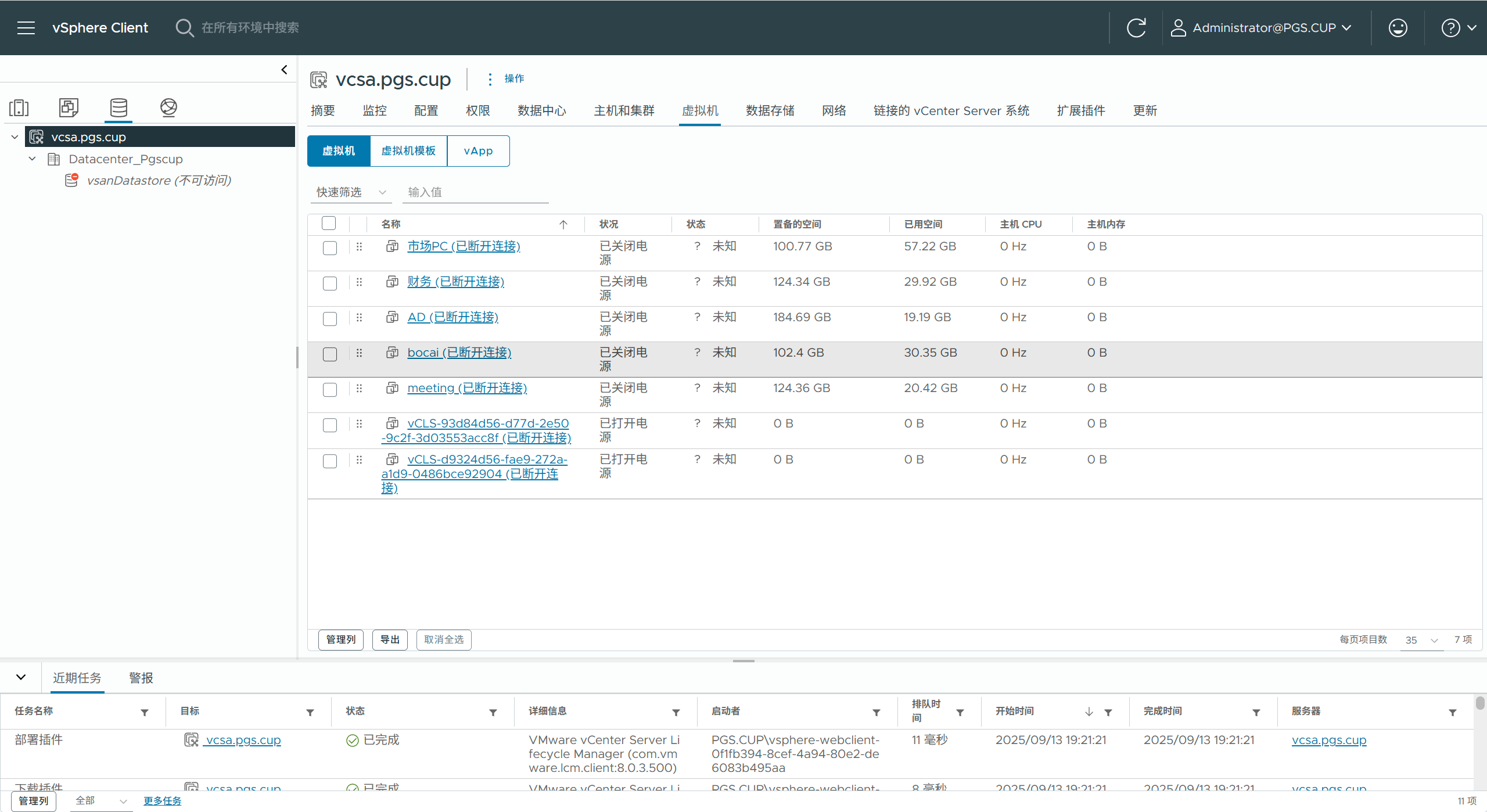Open the 虚拟机模板 sub-tab
Viewport: 1487px width, 812px height.
coord(408,151)
